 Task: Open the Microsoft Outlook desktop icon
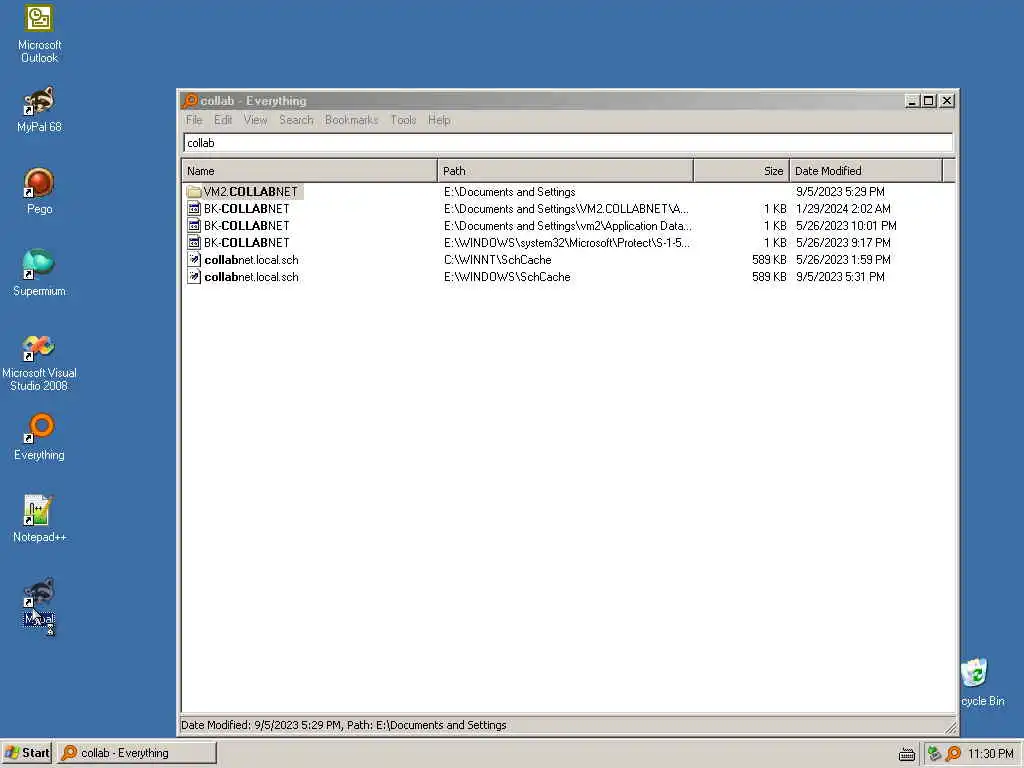tap(39, 34)
